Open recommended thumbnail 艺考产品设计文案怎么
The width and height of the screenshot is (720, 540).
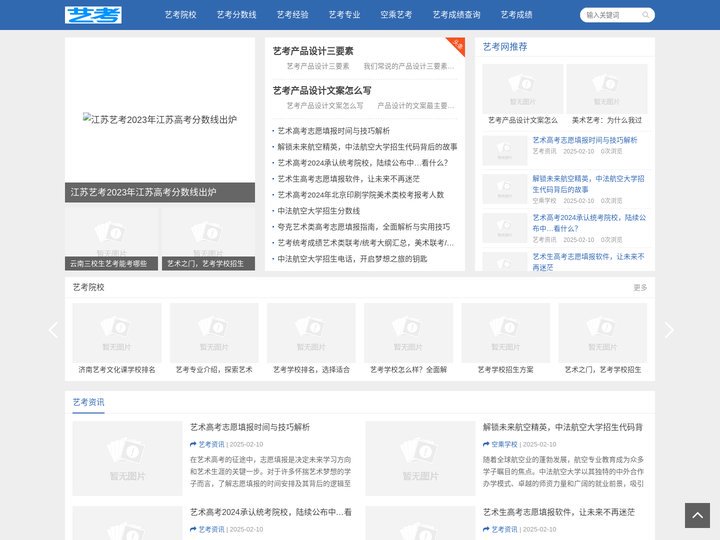point(523,95)
